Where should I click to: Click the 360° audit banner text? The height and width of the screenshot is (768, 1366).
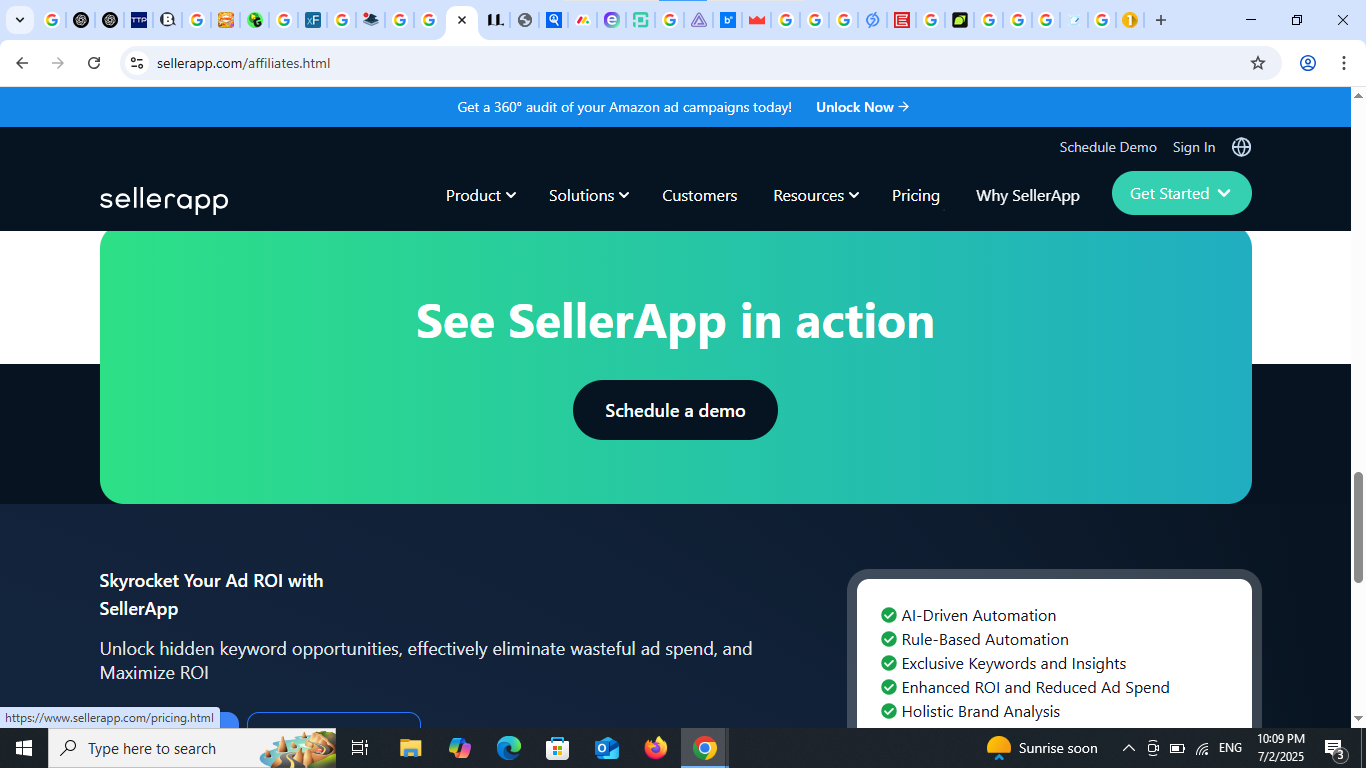coord(624,107)
